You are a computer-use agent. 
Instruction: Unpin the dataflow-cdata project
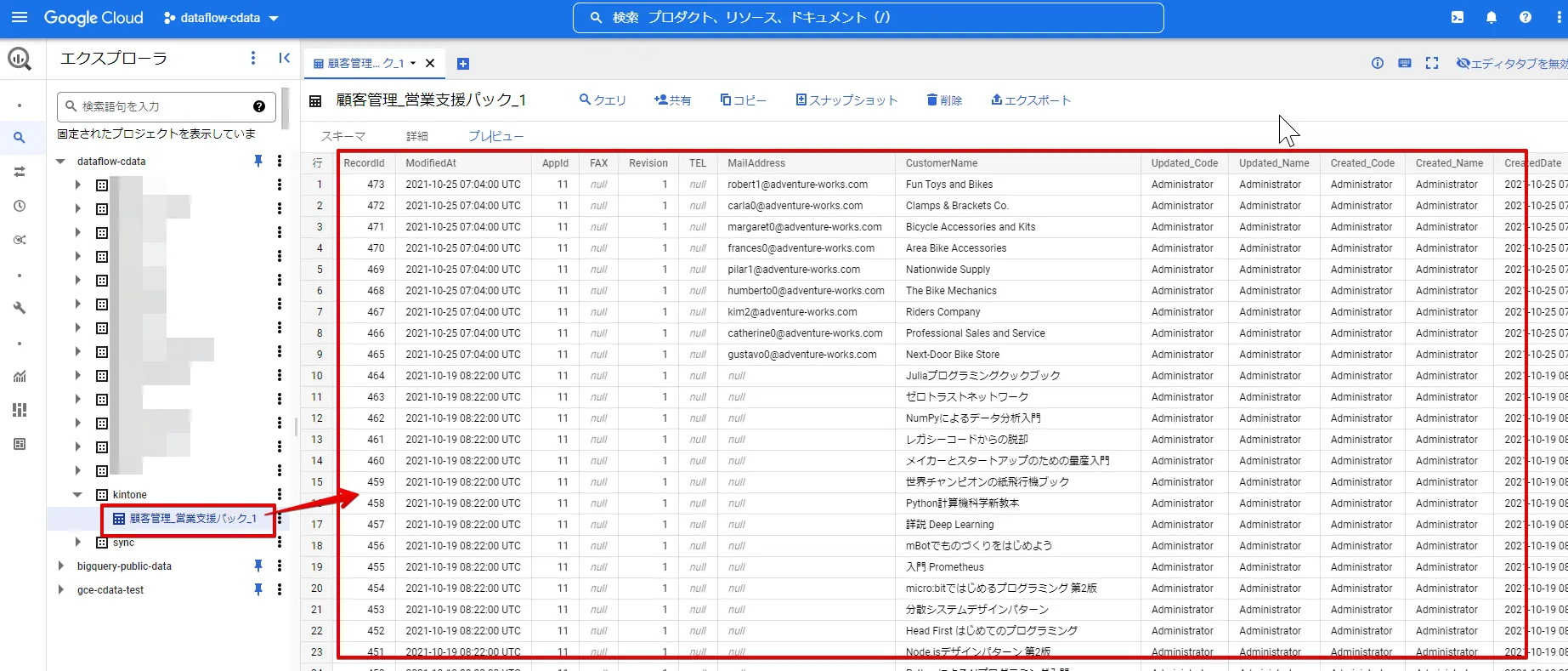(258, 161)
